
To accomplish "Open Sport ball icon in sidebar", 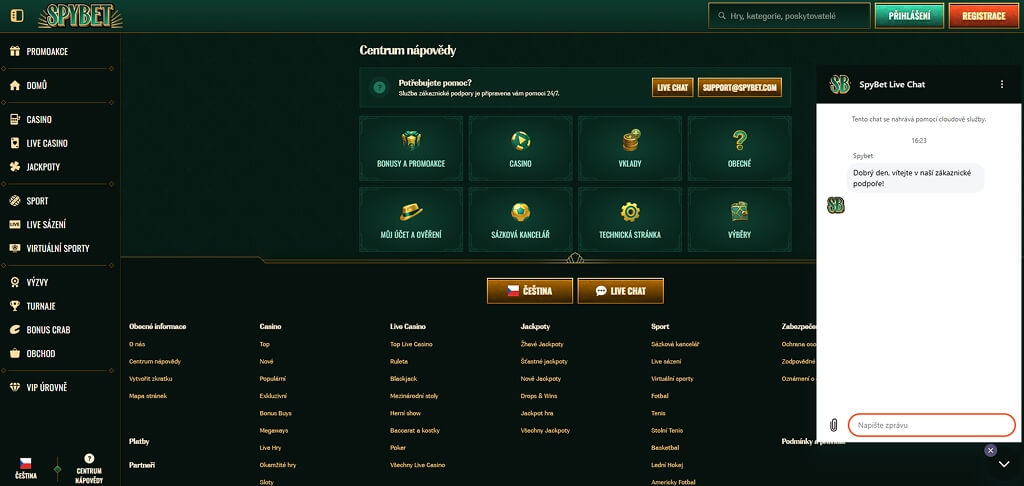I will point(15,201).
